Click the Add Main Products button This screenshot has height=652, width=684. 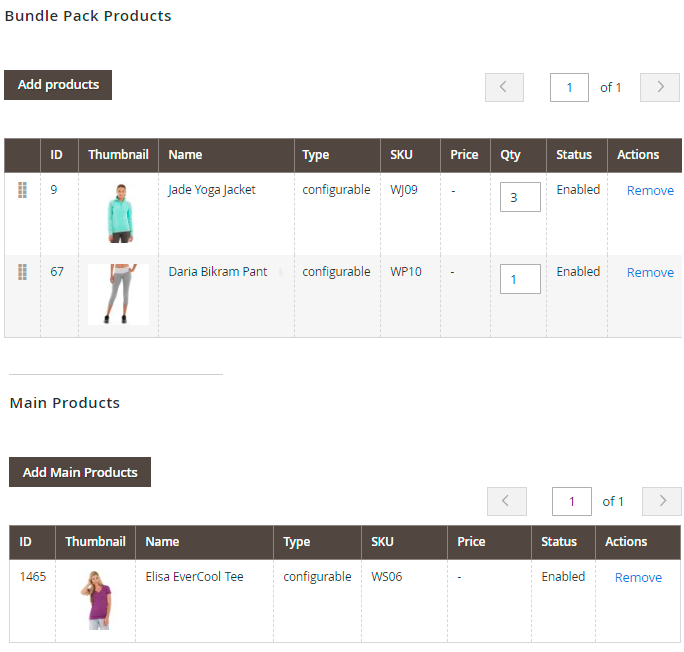click(80, 472)
